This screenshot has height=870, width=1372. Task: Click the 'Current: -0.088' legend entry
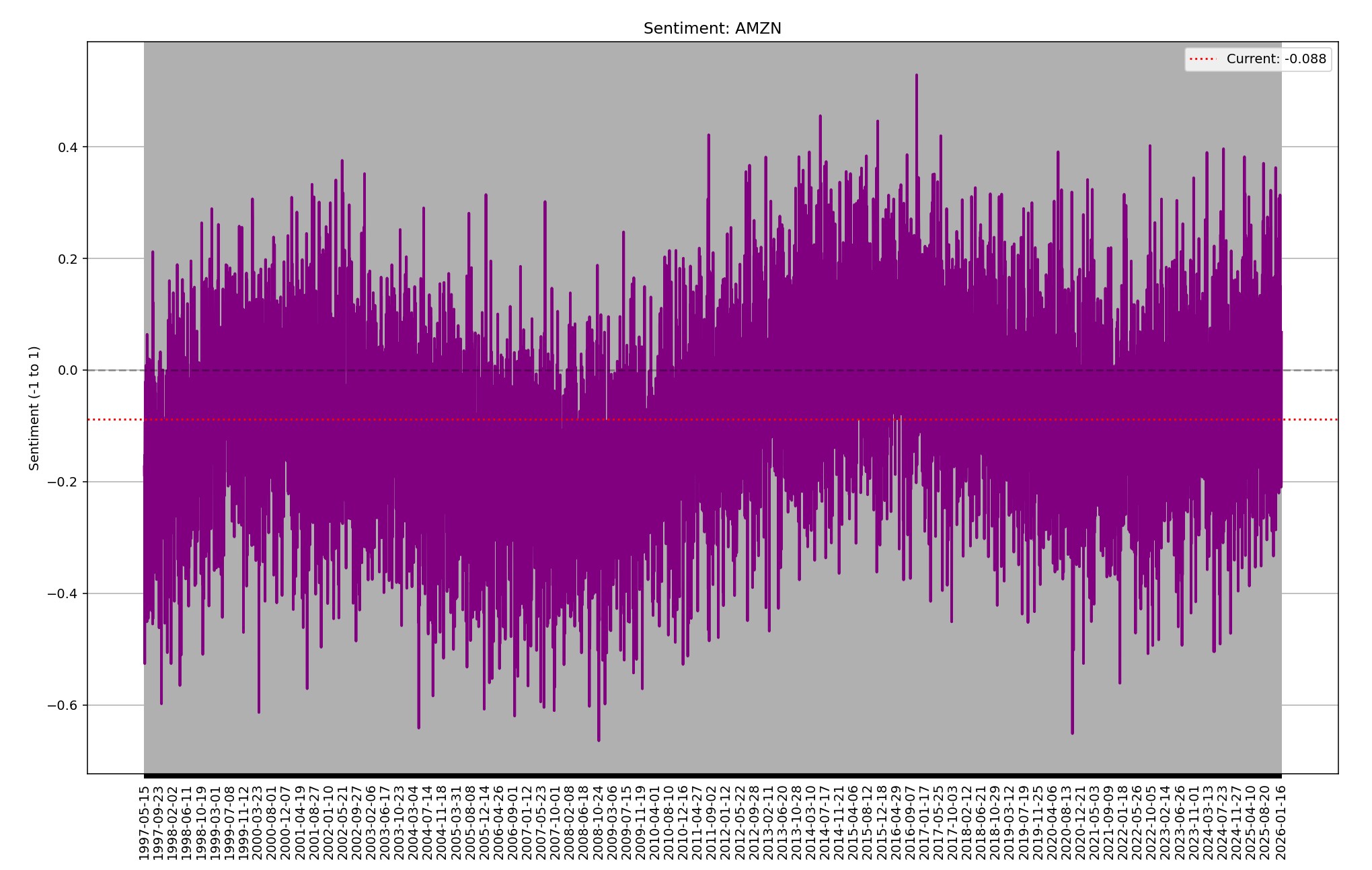pos(1276,59)
